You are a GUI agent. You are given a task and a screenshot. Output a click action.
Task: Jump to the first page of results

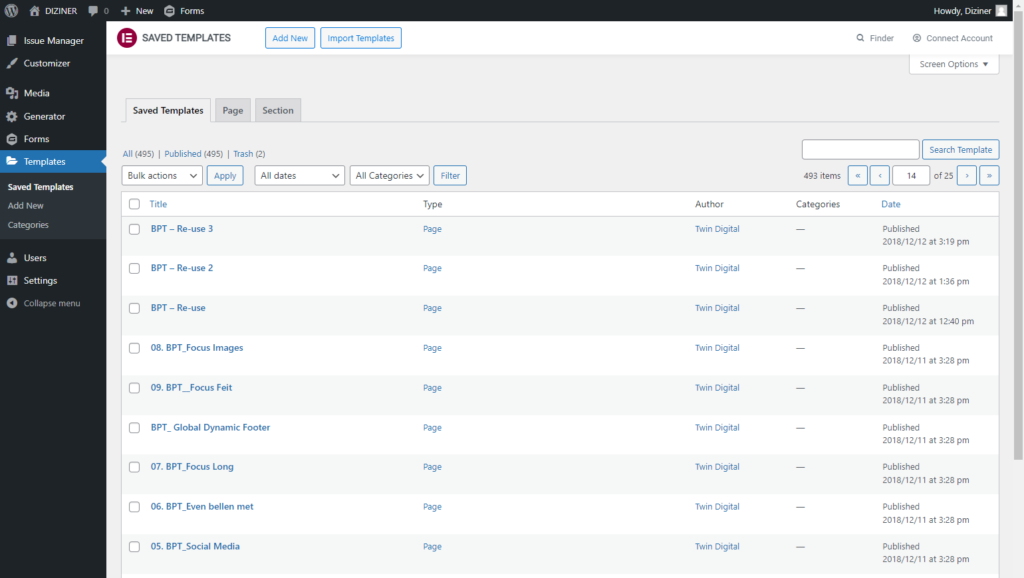tap(857, 175)
